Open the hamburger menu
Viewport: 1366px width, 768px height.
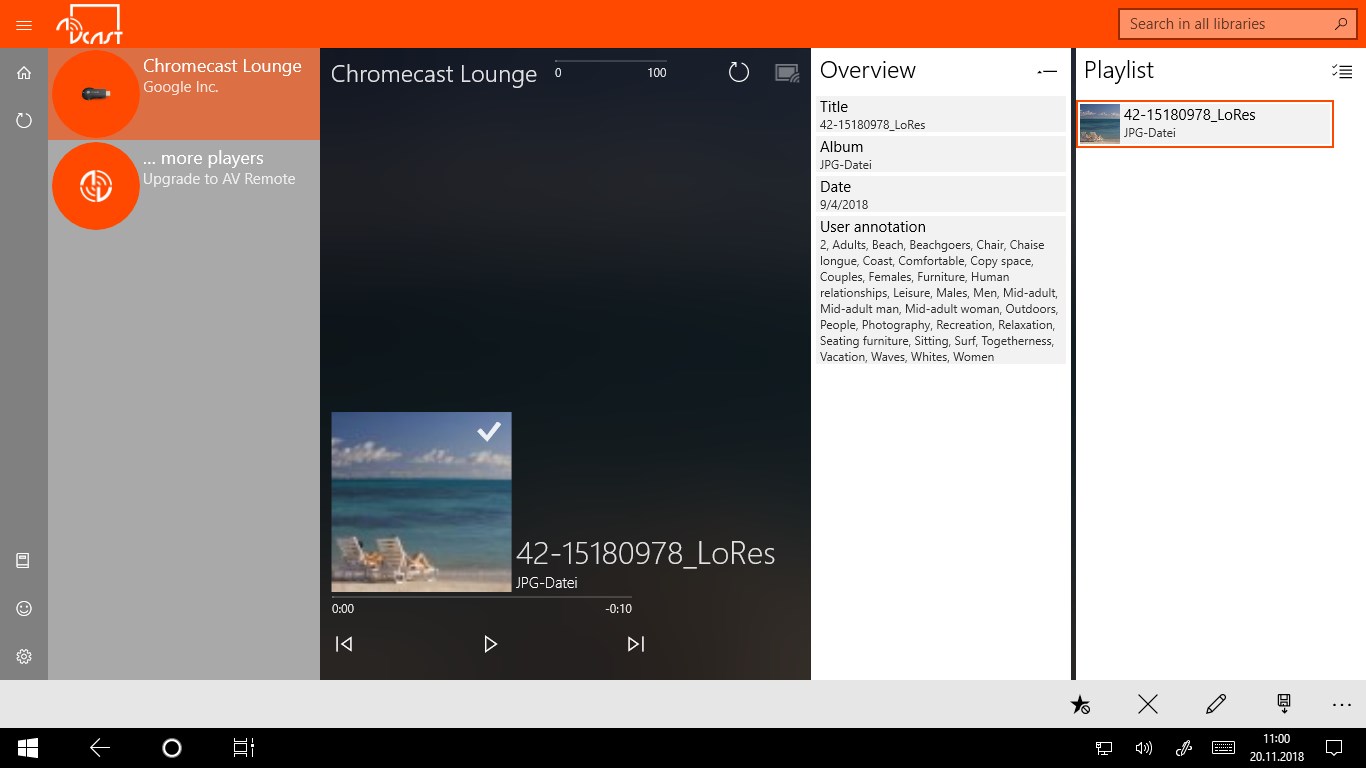coord(24,24)
